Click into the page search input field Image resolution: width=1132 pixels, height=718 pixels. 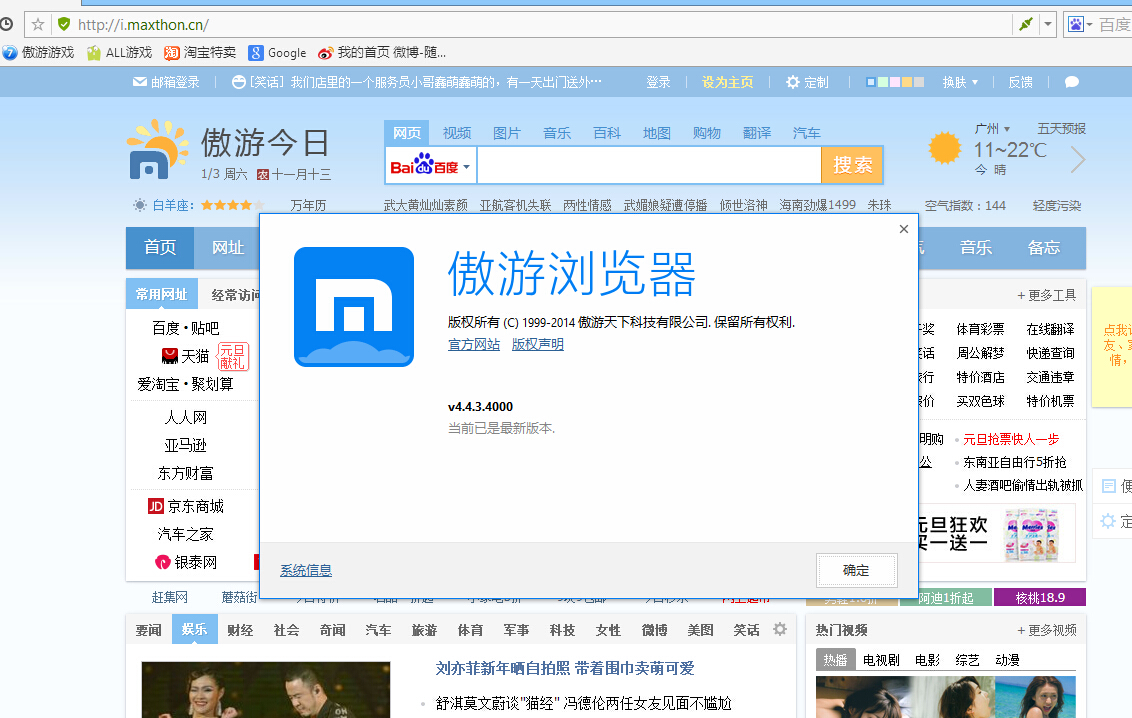coord(649,166)
